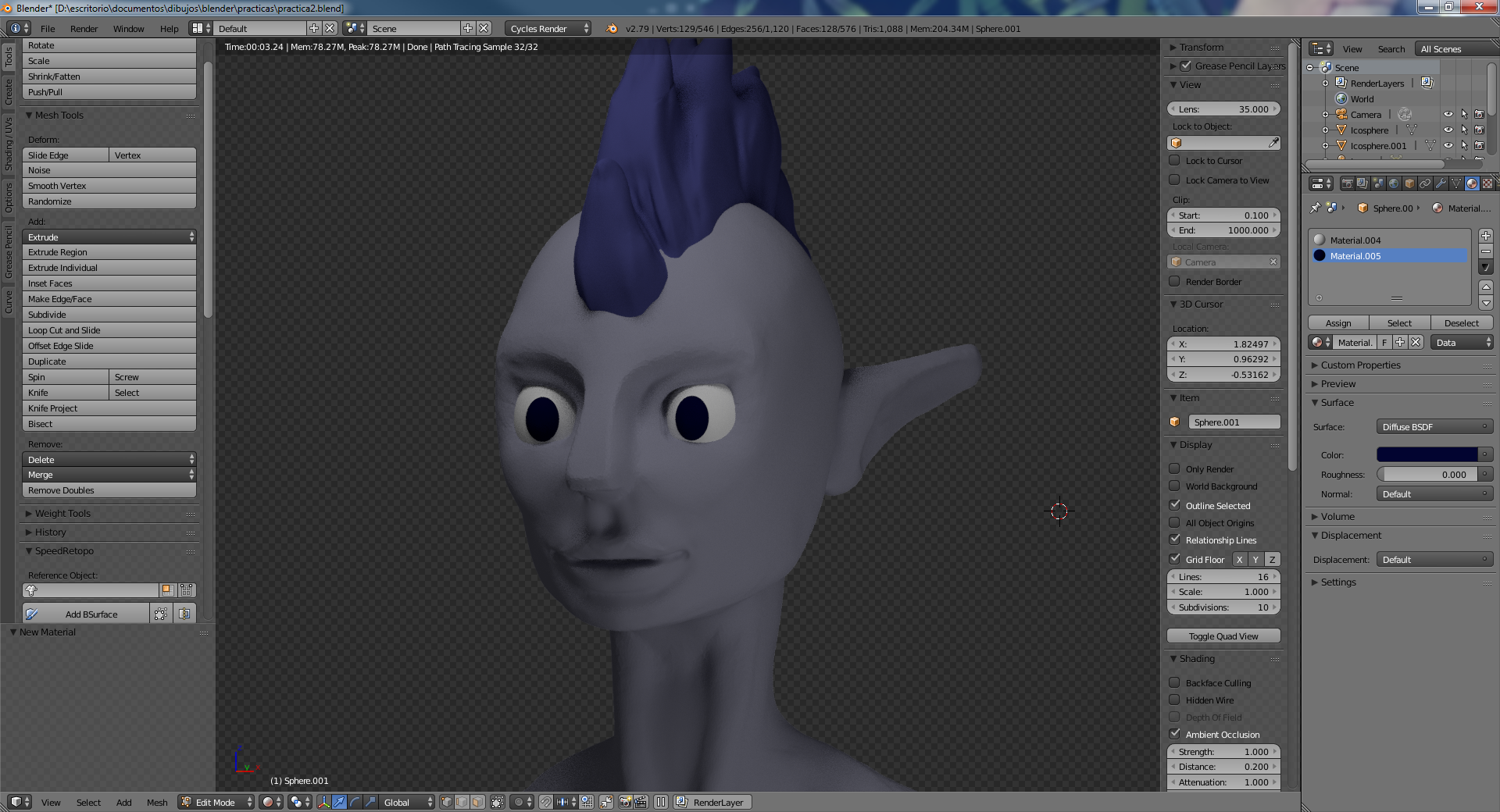Select vertex select mode icon

tap(447, 802)
